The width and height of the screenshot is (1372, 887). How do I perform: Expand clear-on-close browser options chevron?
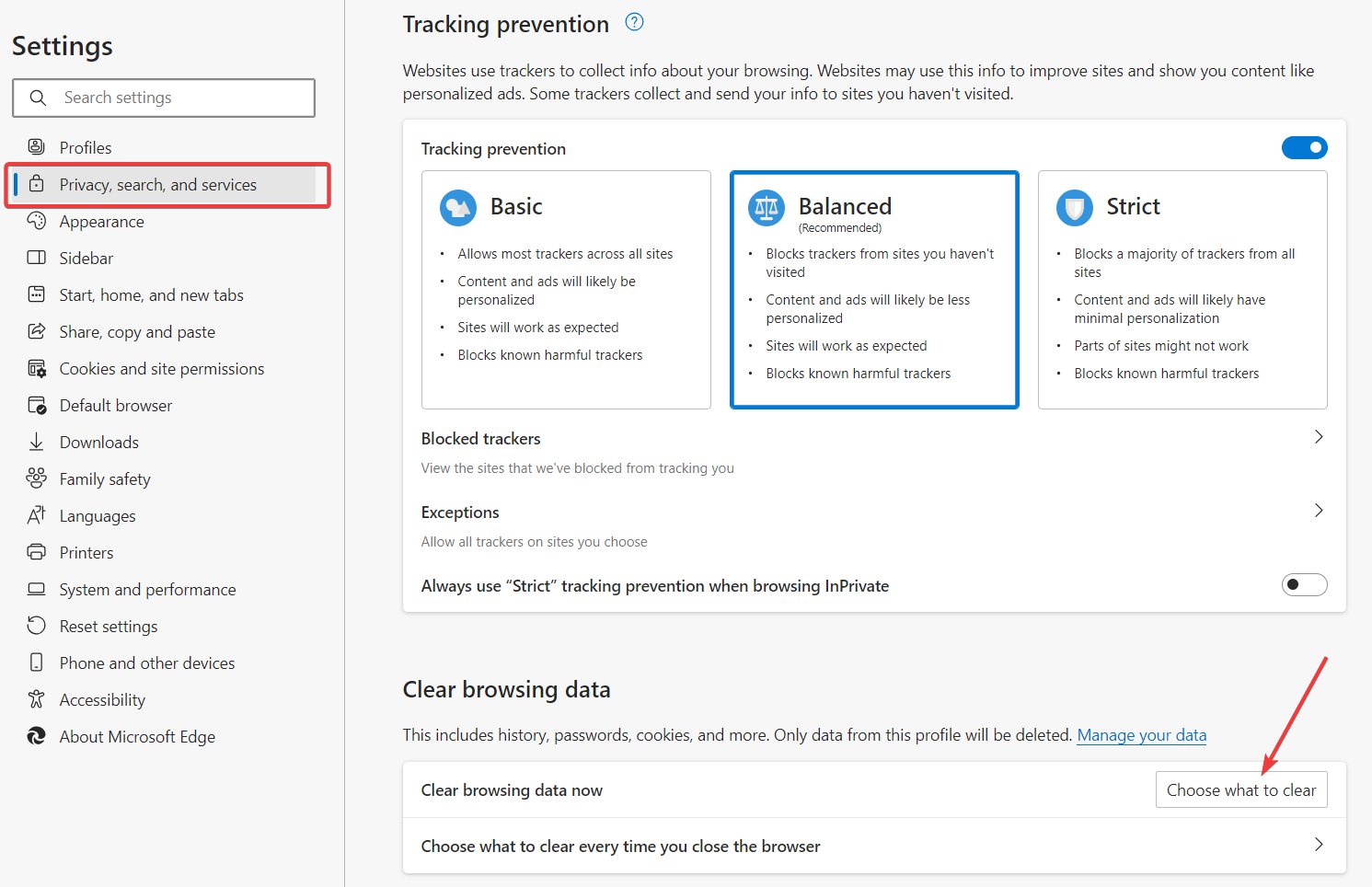[1319, 845]
